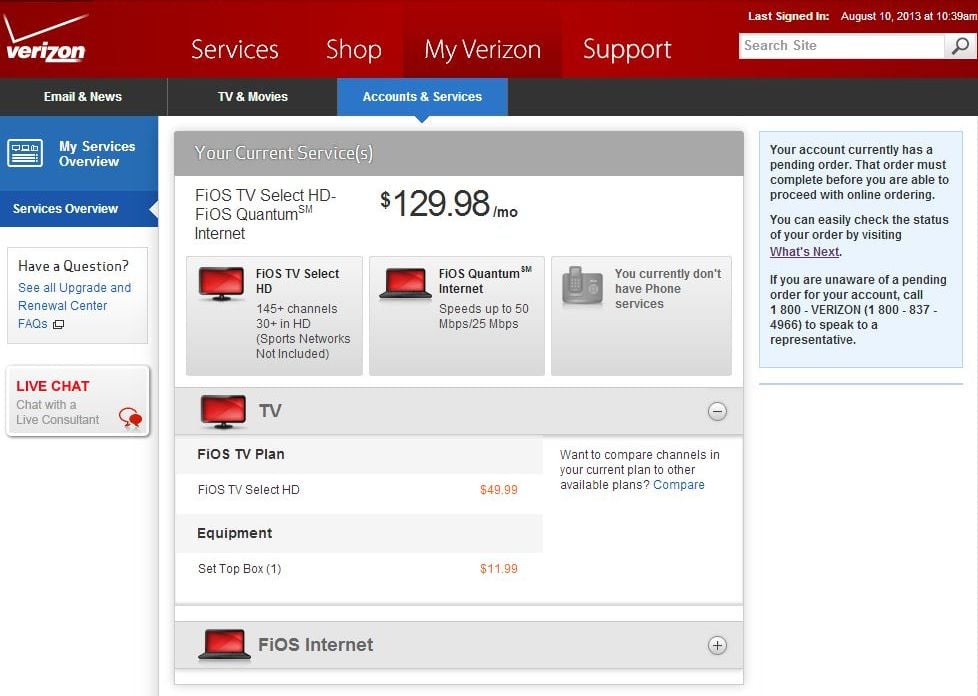Click the external link icon beside FAQs

click(x=58, y=324)
